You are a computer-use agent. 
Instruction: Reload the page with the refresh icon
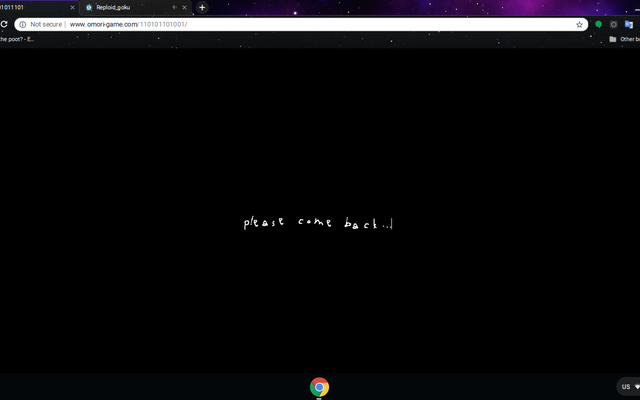4,24
